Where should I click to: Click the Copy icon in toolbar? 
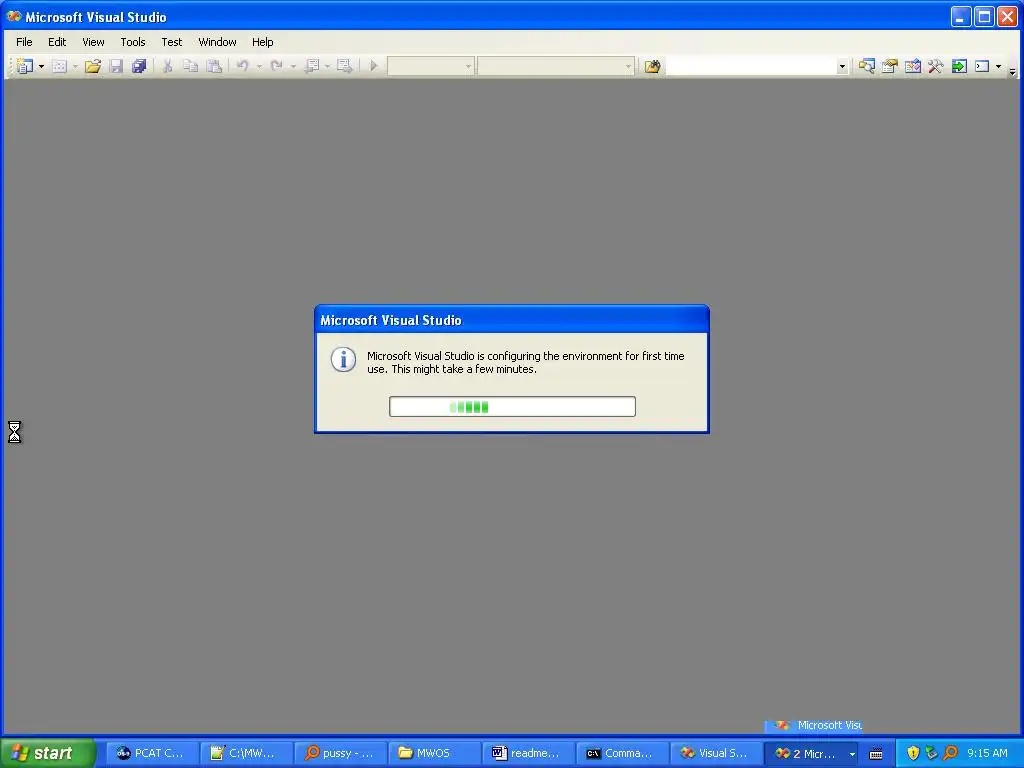[190, 66]
